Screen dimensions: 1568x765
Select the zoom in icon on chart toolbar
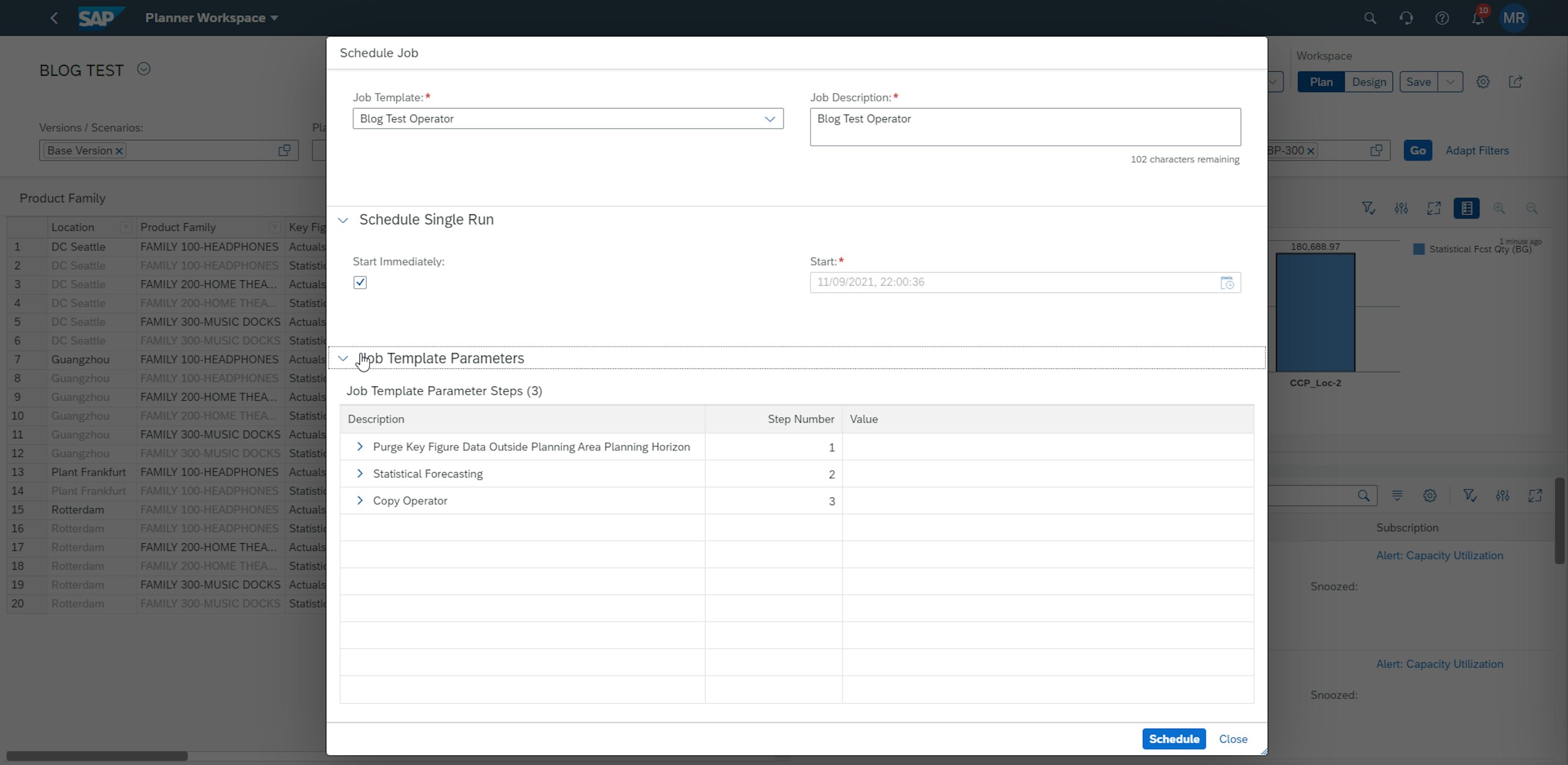coord(1500,208)
